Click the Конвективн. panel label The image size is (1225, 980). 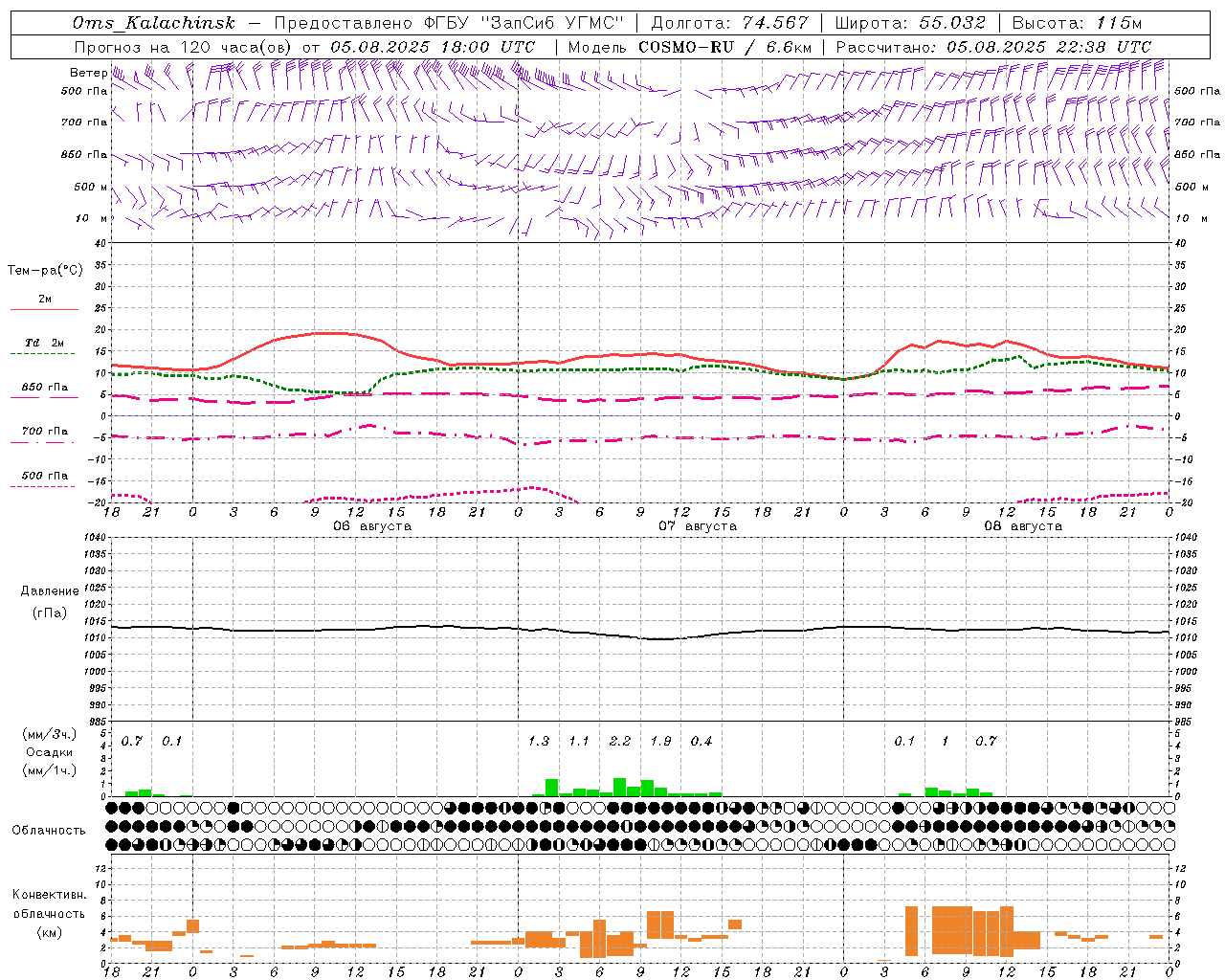click(49, 895)
